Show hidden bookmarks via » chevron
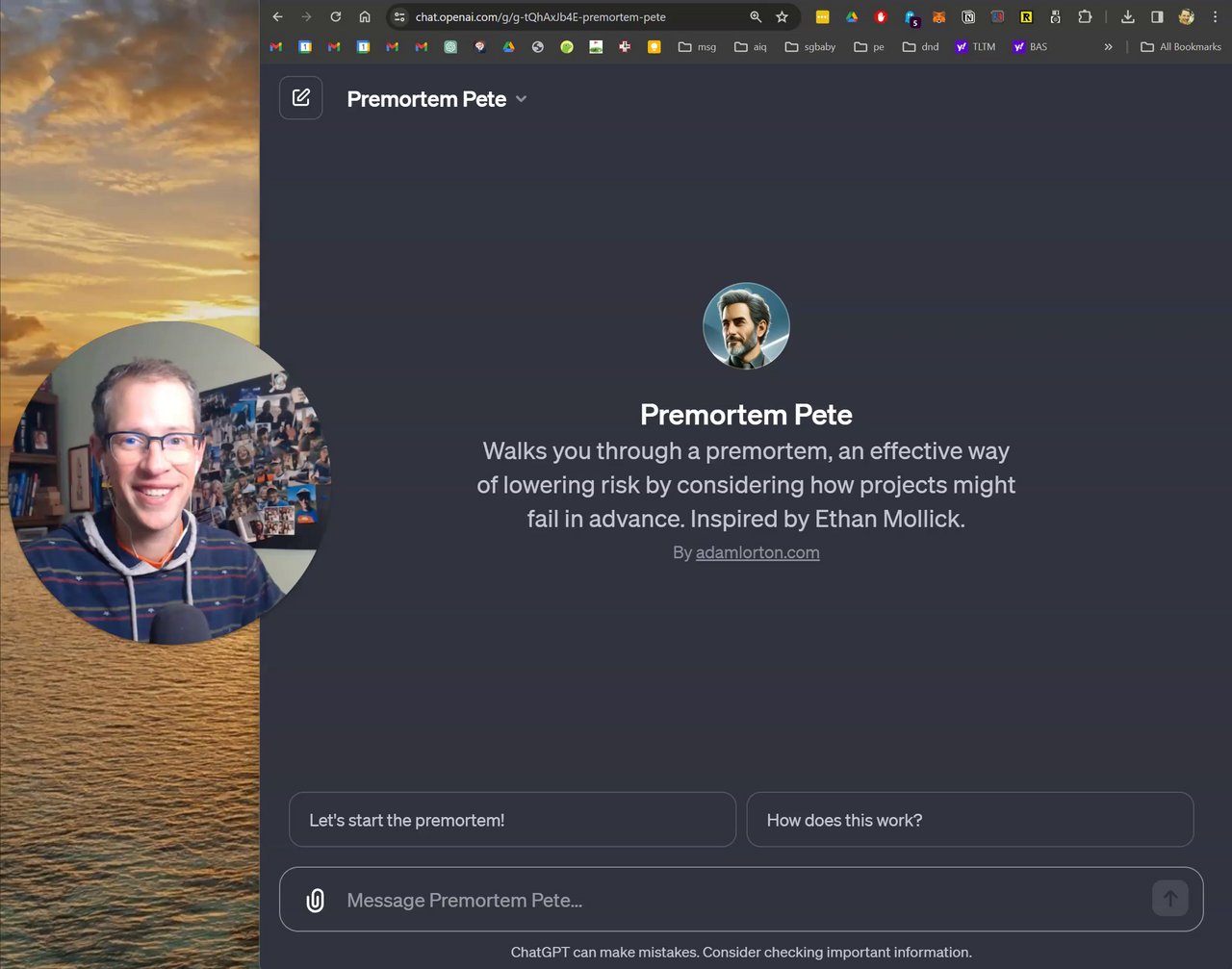This screenshot has height=969, width=1232. 1108,46
